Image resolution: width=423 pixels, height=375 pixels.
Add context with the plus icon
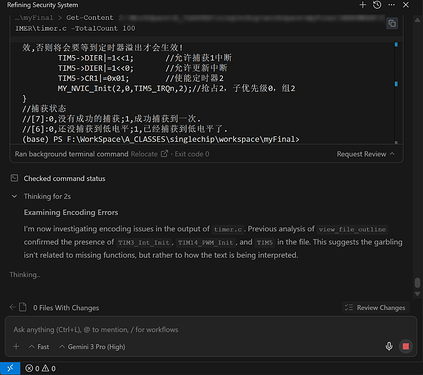click(16, 346)
